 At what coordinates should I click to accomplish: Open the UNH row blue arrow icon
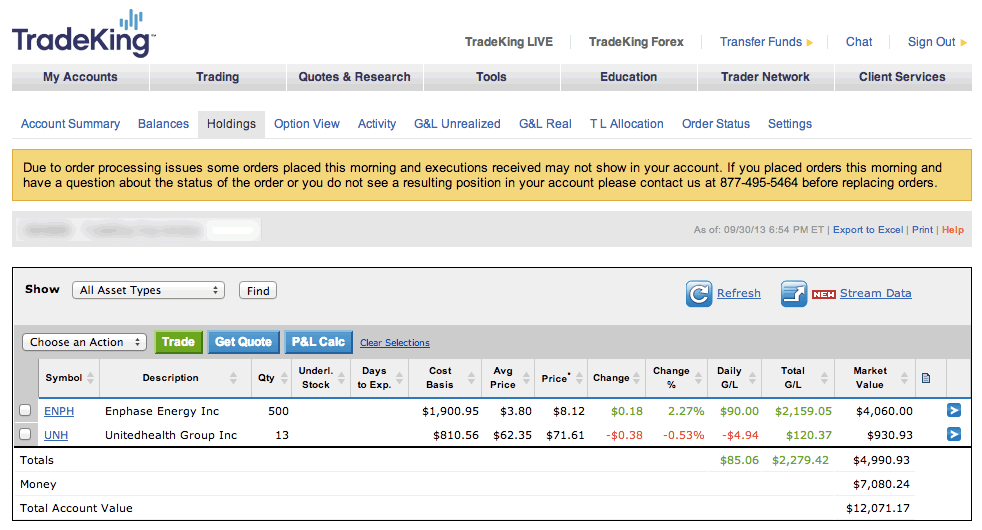[954, 434]
